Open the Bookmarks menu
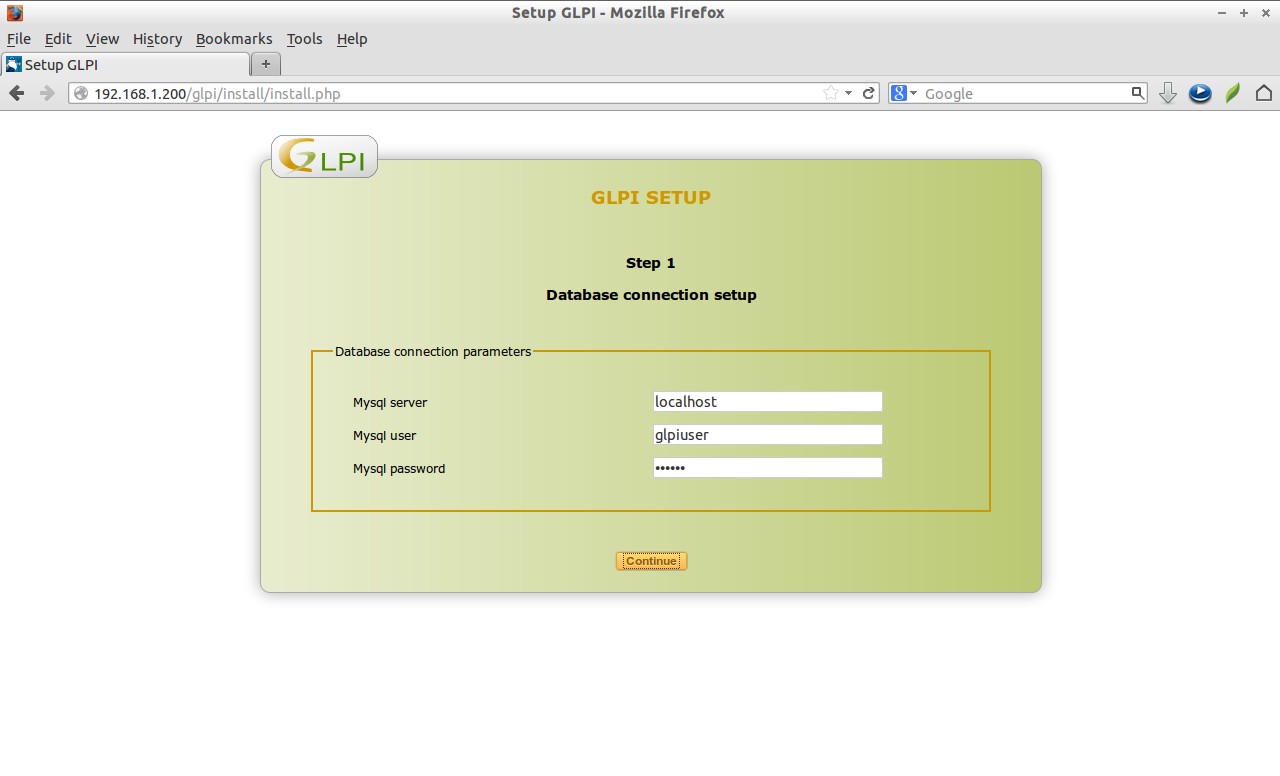This screenshot has width=1280, height=776. coord(234,39)
